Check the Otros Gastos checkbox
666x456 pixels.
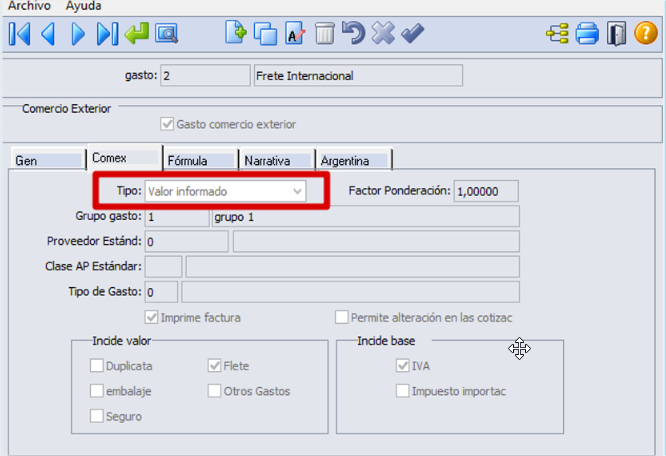(x=214, y=391)
